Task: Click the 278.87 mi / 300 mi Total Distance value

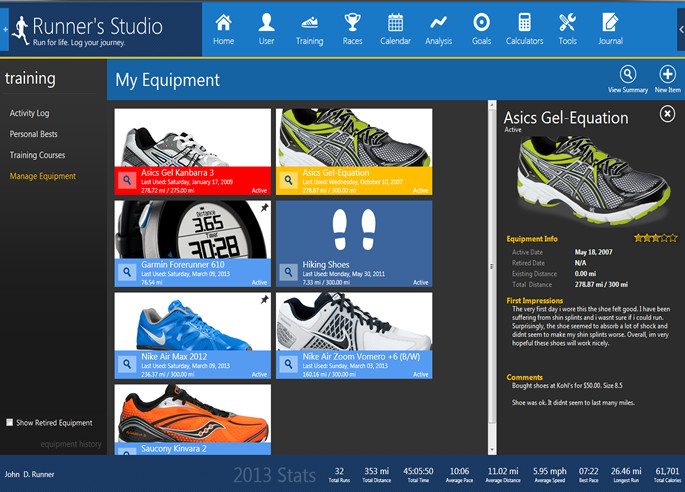Action: (601, 284)
